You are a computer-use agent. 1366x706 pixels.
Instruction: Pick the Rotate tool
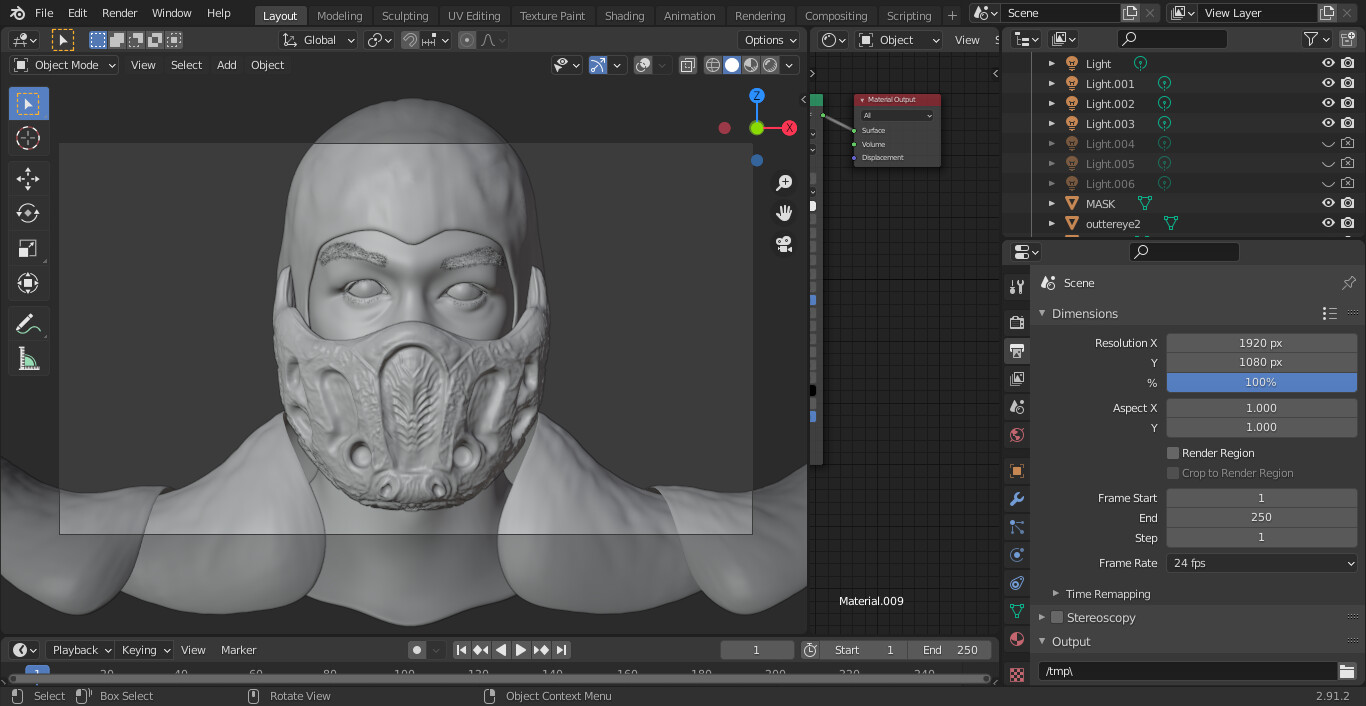[28, 213]
